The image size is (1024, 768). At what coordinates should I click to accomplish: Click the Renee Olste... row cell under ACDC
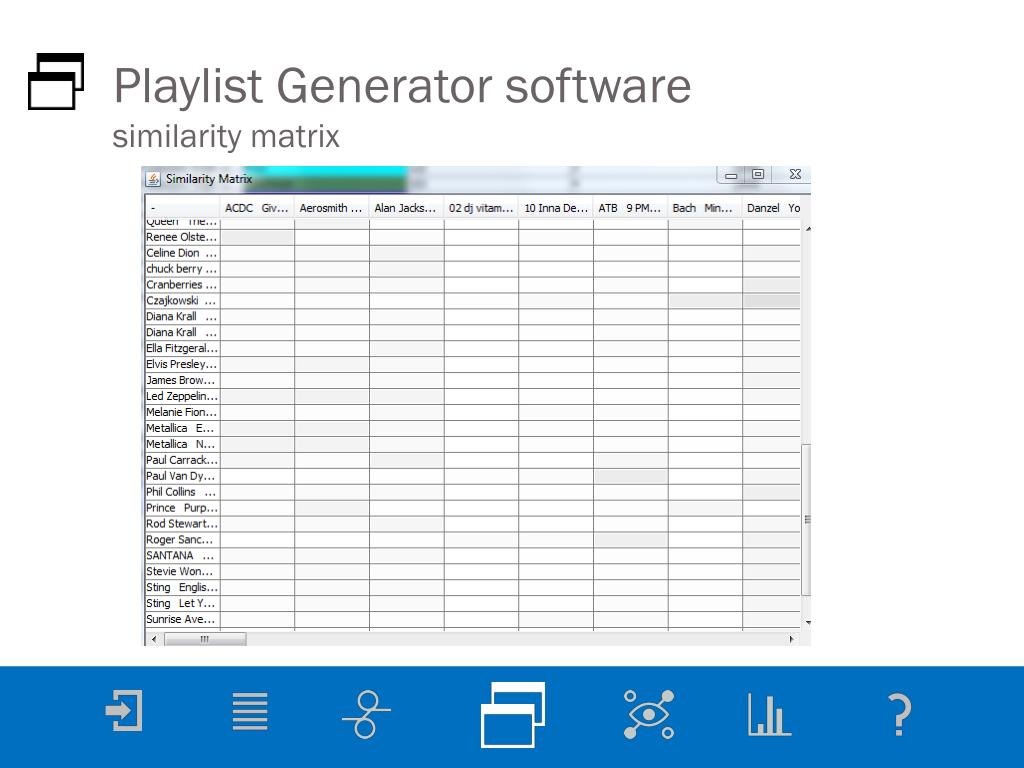[x=257, y=237]
